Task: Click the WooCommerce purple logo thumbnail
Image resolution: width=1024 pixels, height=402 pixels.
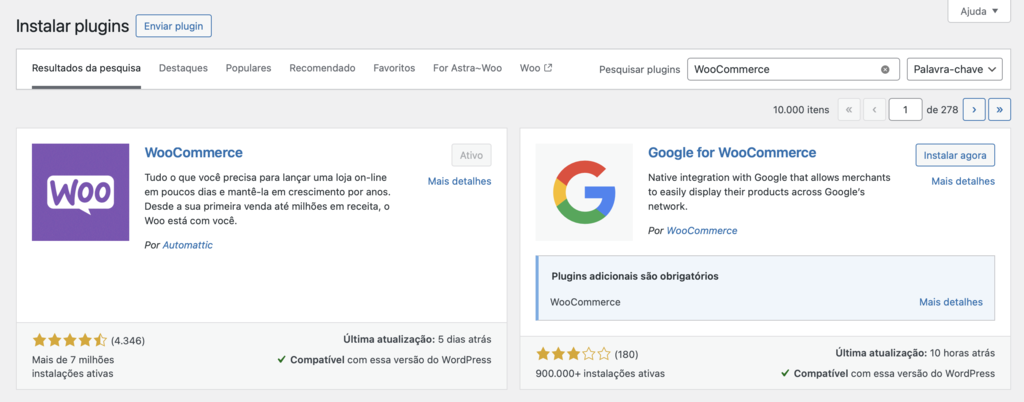Action: 80,193
